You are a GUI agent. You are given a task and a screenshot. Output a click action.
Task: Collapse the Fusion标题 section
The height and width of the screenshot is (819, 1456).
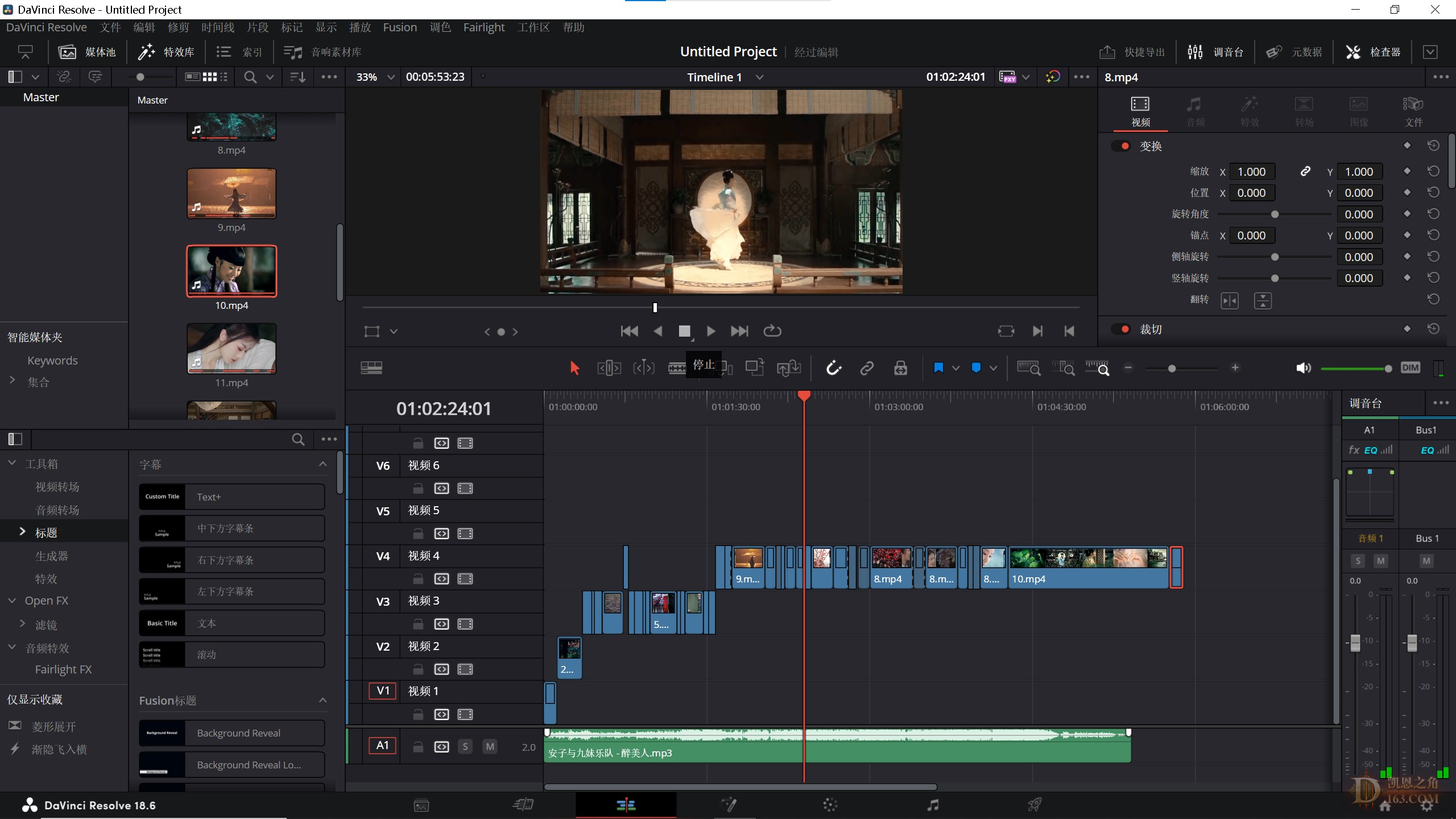point(322,700)
